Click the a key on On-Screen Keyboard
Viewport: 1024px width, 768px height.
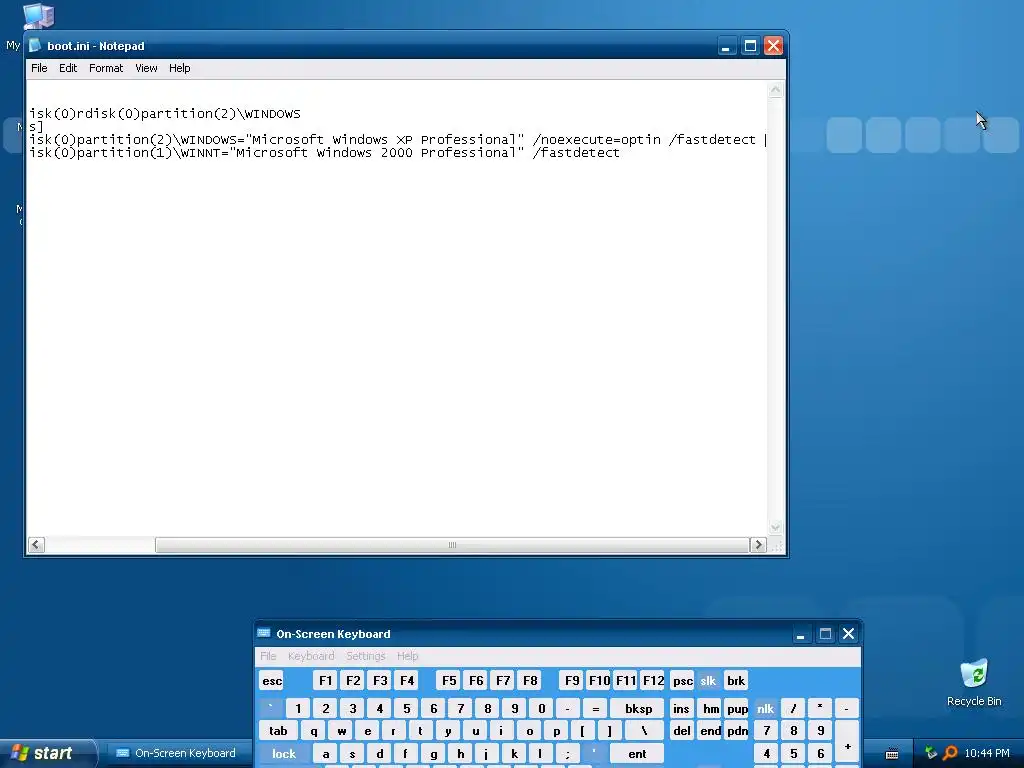pyautogui.click(x=325, y=754)
